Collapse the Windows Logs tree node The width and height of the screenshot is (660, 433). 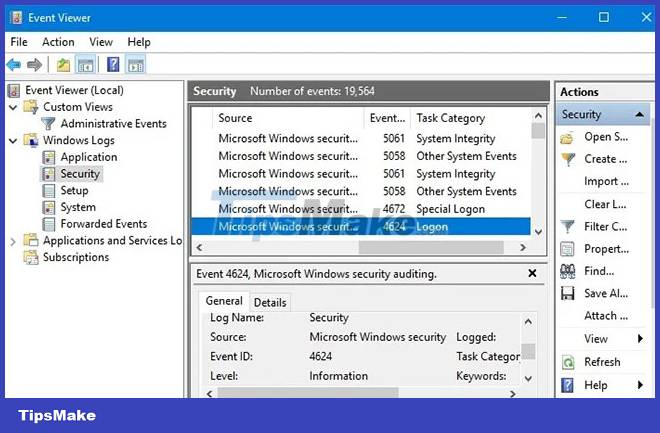[x=13, y=141]
